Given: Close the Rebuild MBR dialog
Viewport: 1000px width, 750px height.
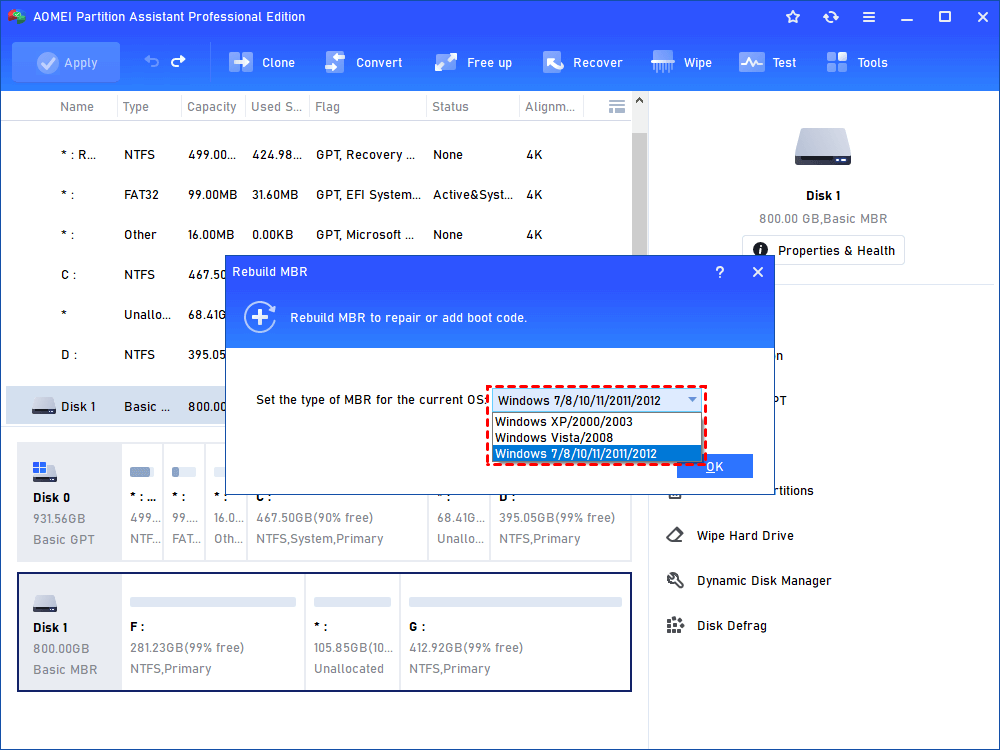Looking at the screenshot, I should tap(758, 272).
